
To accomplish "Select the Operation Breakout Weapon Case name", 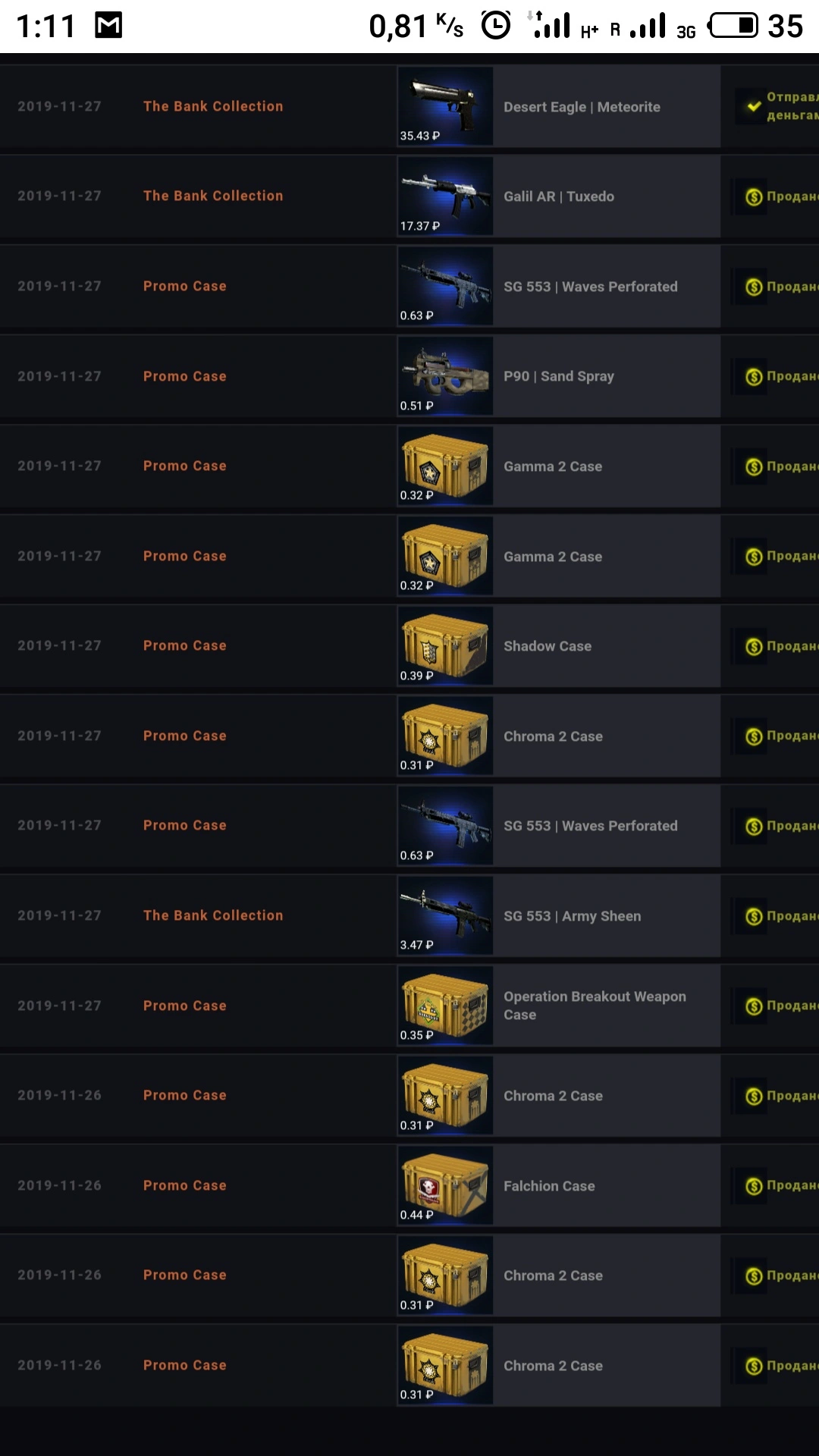I will [x=595, y=1006].
